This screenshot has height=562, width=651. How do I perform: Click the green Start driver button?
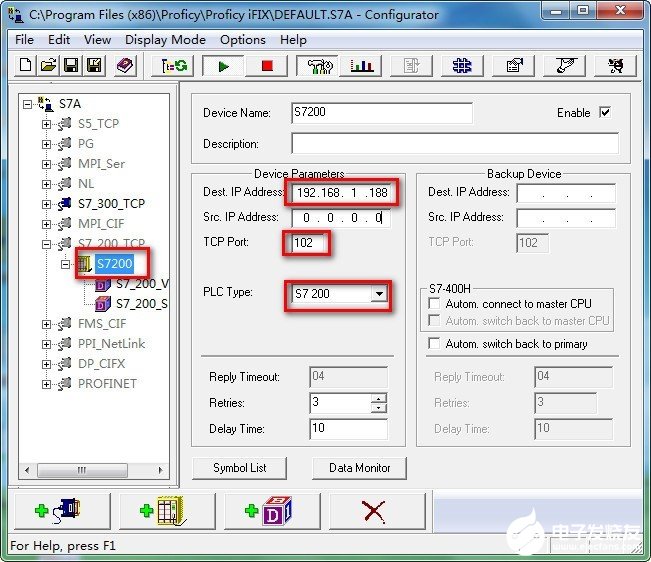[x=222, y=66]
